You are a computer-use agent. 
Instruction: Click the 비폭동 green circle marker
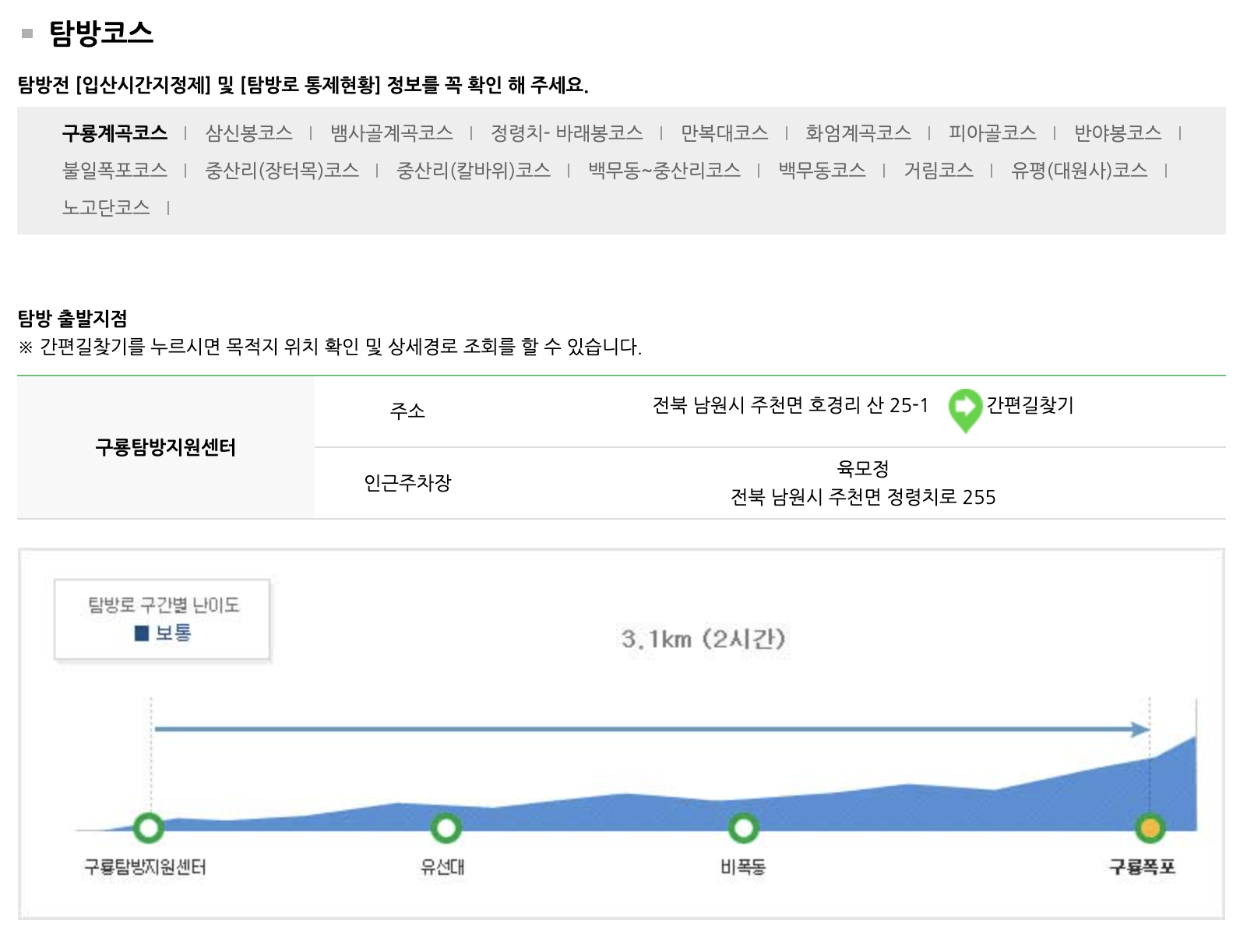(744, 827)
